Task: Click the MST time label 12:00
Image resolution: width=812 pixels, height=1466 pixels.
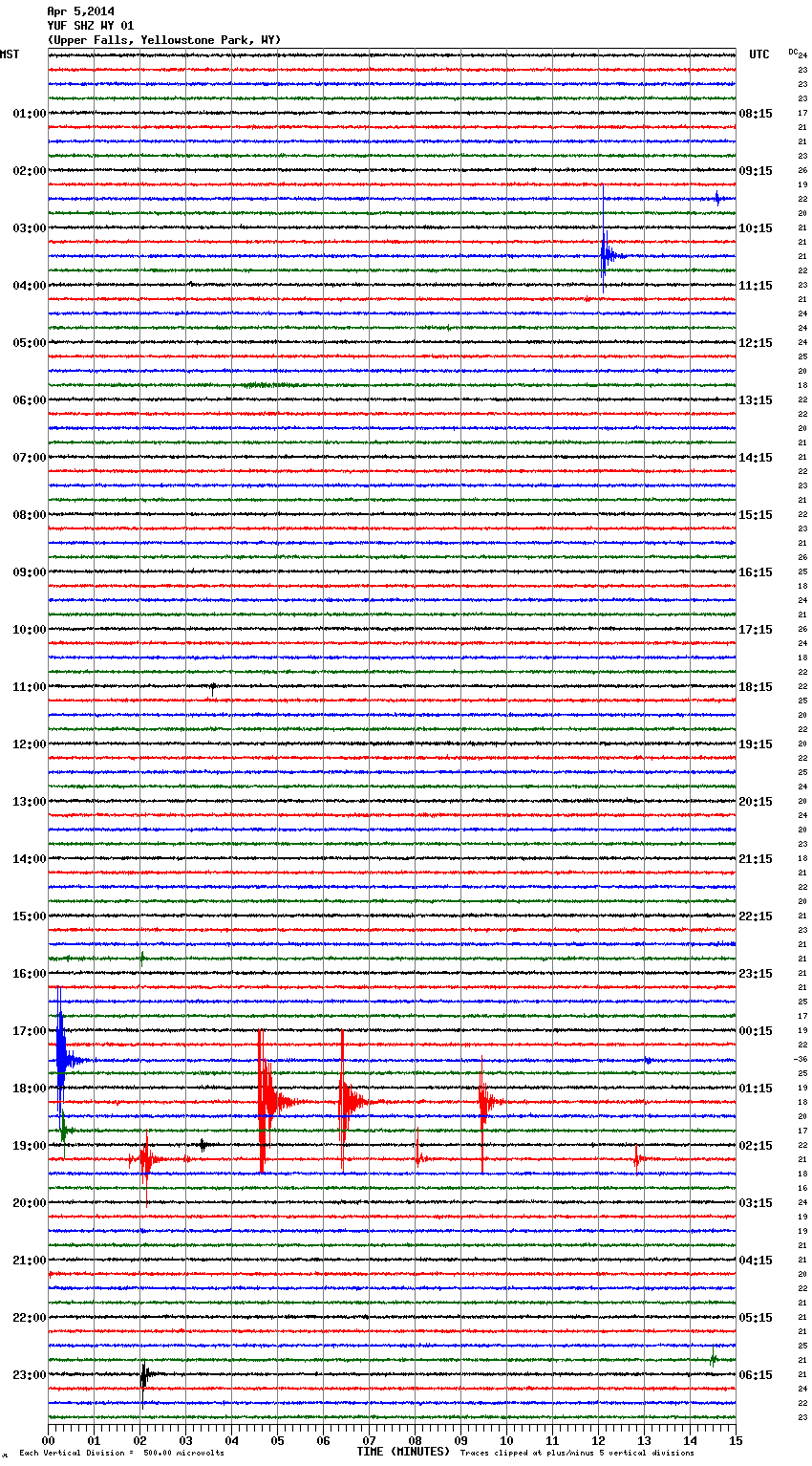Action: (x=29, y=744)
